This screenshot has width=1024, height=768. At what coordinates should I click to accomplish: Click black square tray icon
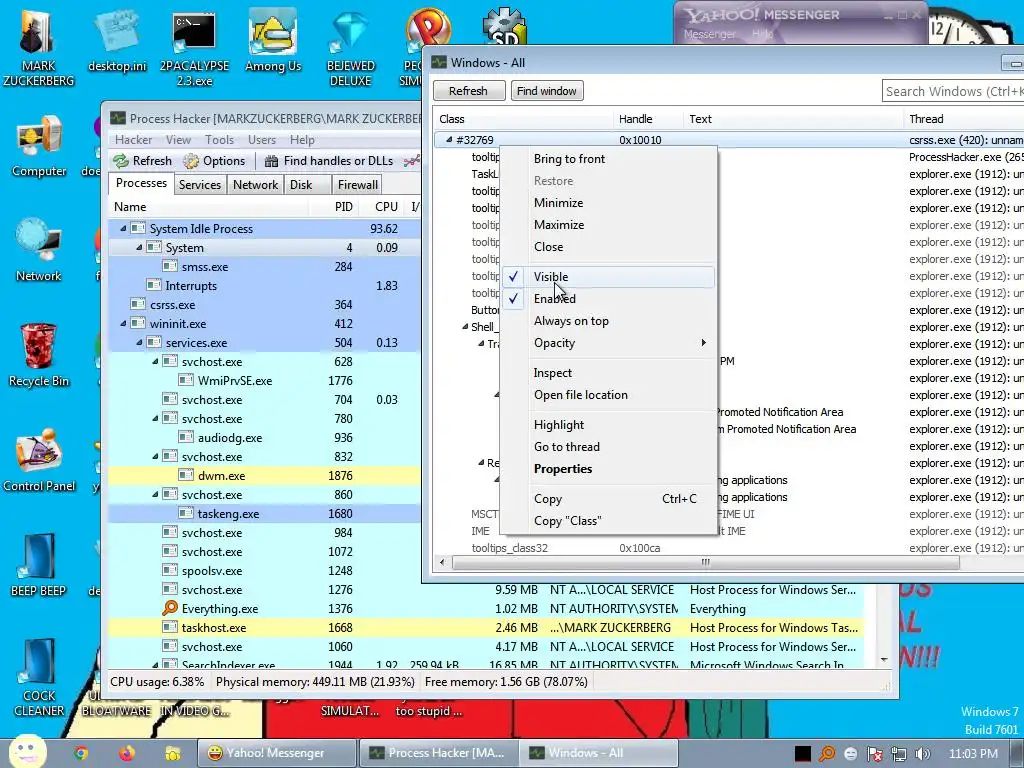coord(803,754)
